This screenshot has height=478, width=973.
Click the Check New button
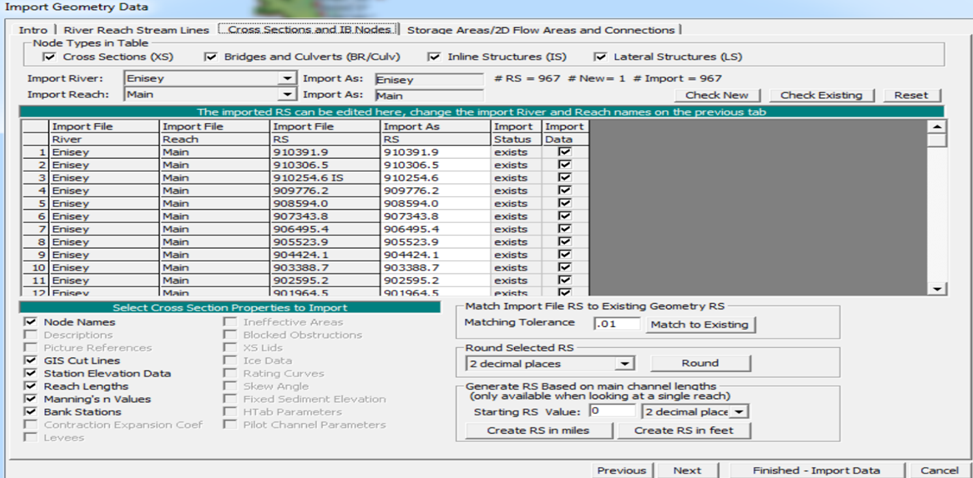pyautogui.click(x=718, y=95)
